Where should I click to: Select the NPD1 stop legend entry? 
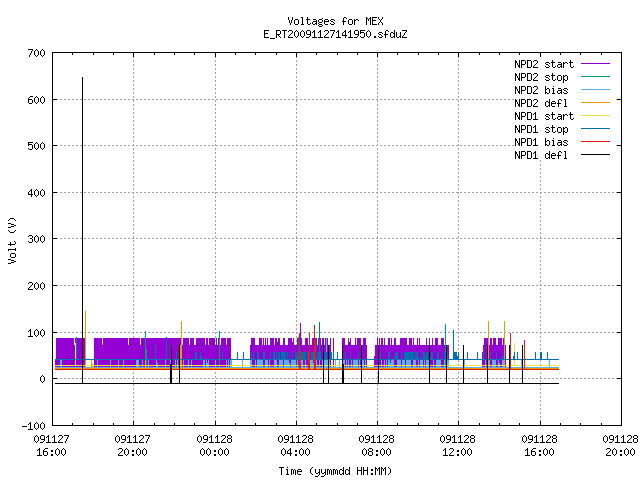click(541, 129)
